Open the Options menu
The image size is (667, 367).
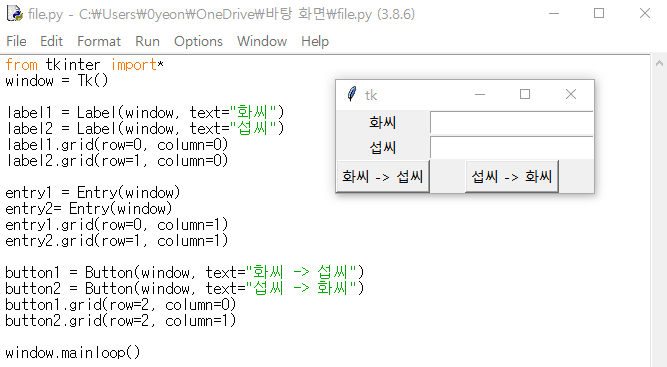point(198,41)
